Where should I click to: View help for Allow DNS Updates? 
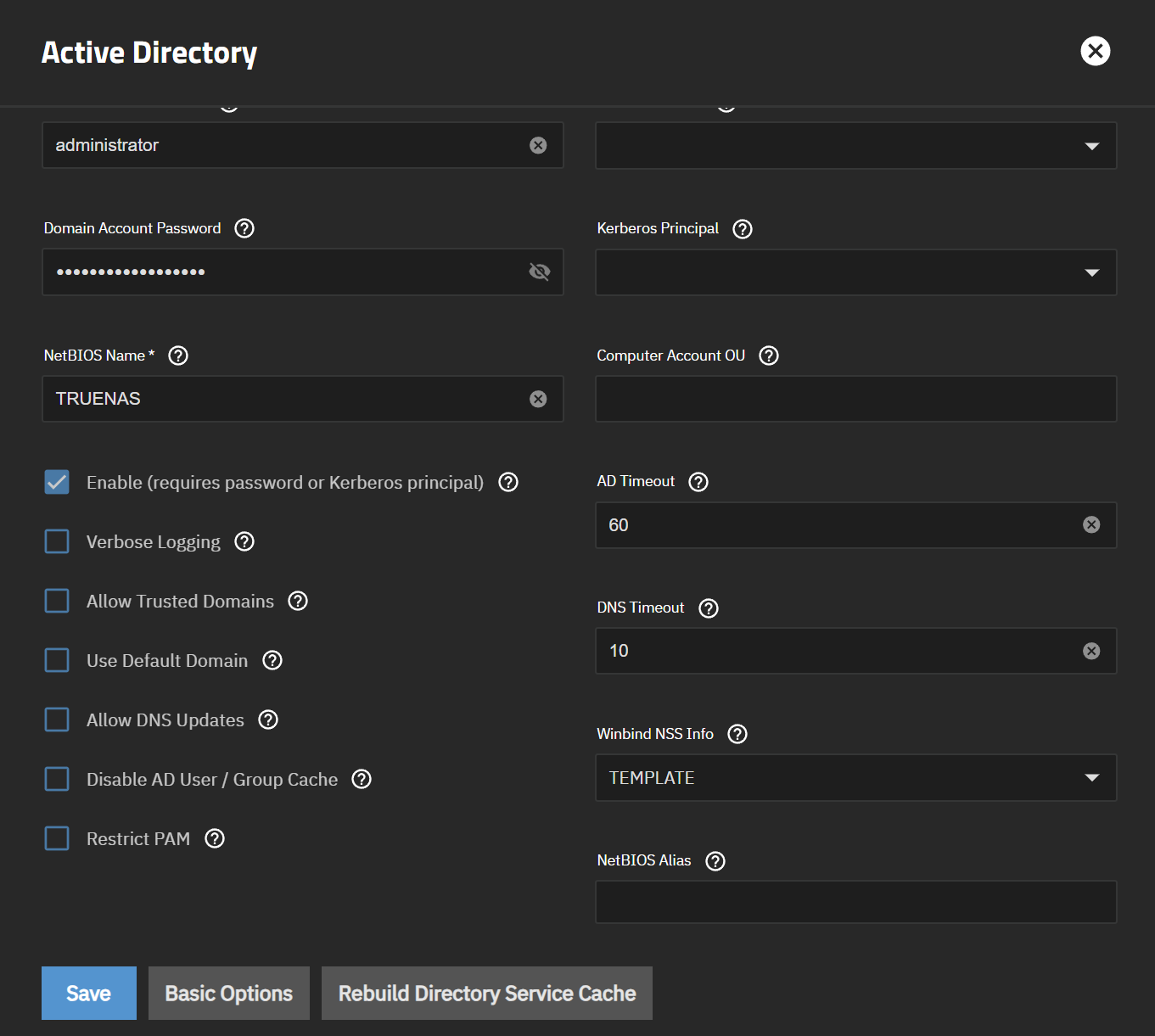pos(268,720)
